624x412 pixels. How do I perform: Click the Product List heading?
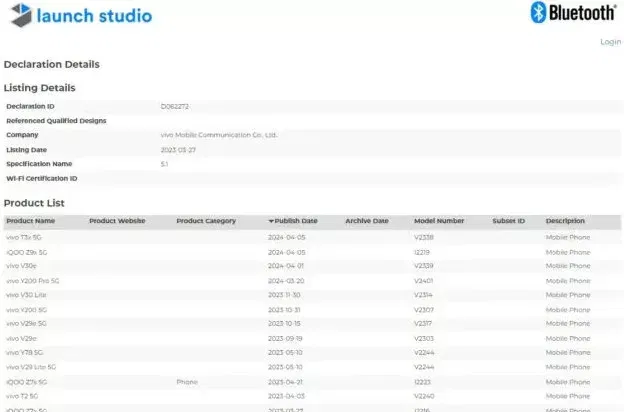click(x=34, y=203)
